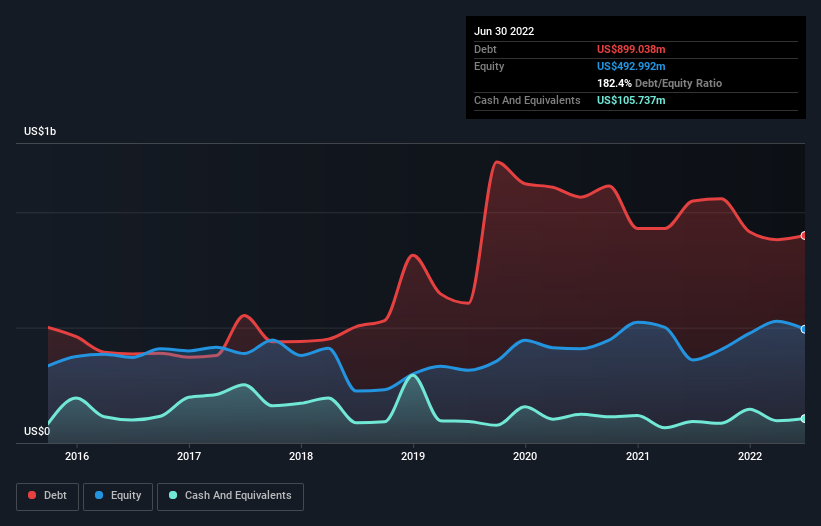This screenshot has width=821, height=526.
Task: Toggle Cash And Equivalents legend button
Action: coord(230,496)
